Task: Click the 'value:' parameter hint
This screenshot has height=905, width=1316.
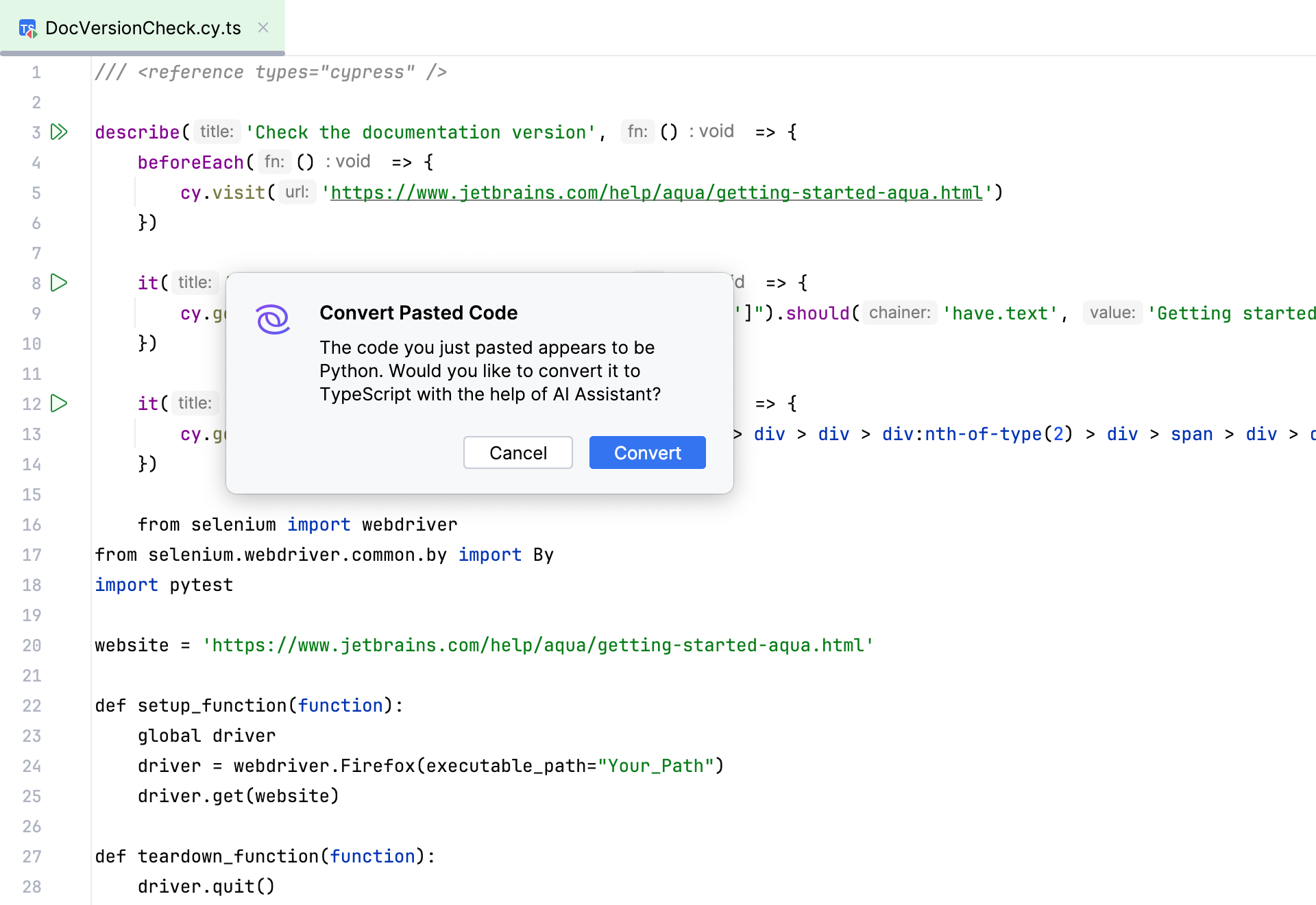Action: 1112,313
